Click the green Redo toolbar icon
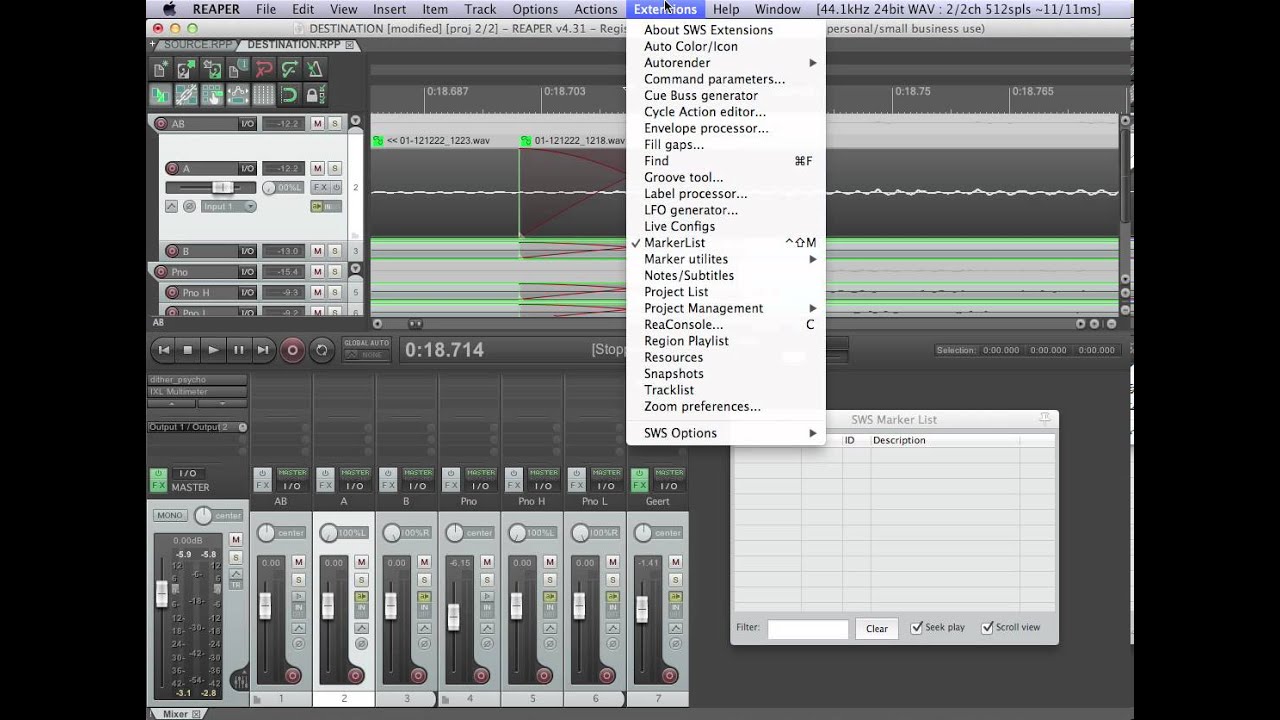Image resolution: width=1280 pixels, height=720 pixels. pos(289,69)
